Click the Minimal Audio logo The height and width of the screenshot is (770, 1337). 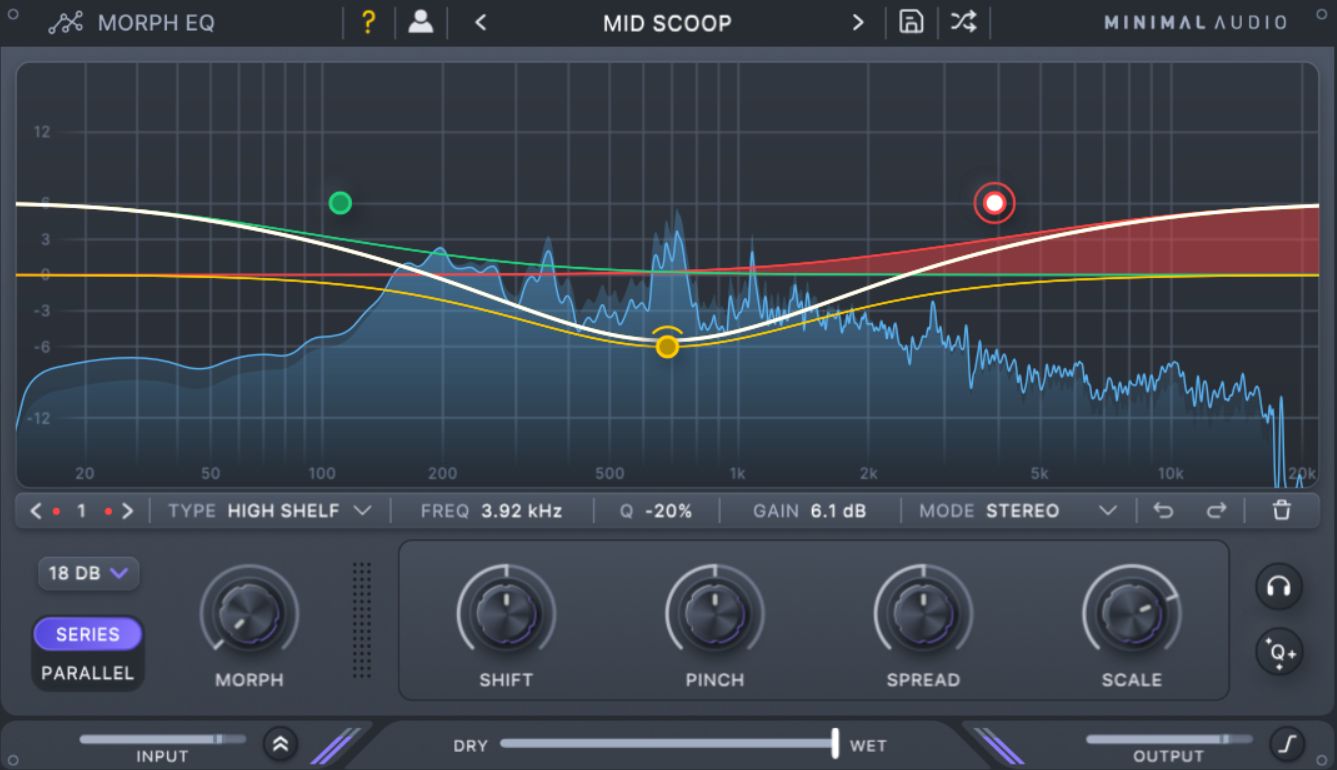(x=1195, y=22)
